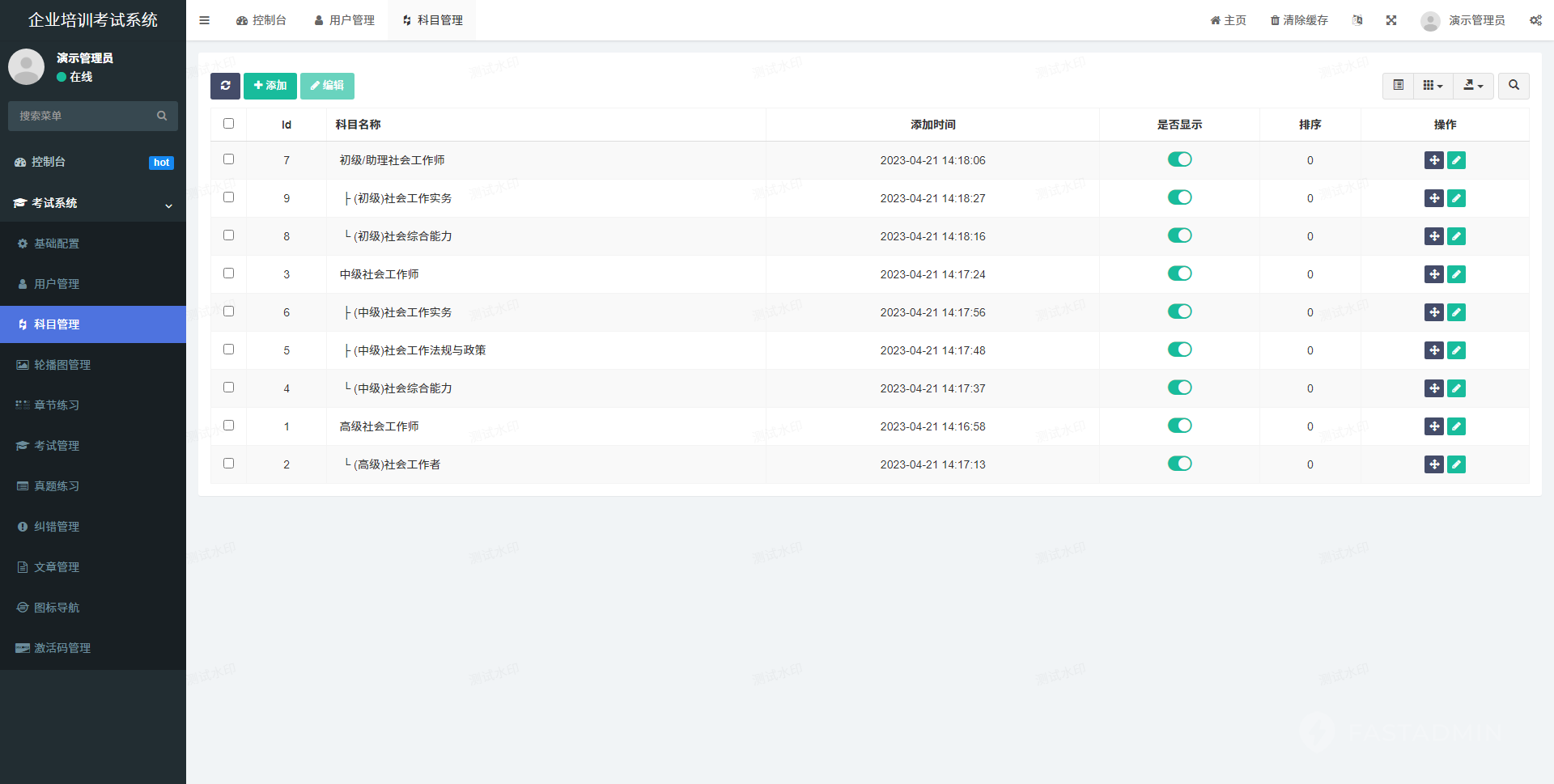Open the columns visibility dropdown

point(1433,86)
